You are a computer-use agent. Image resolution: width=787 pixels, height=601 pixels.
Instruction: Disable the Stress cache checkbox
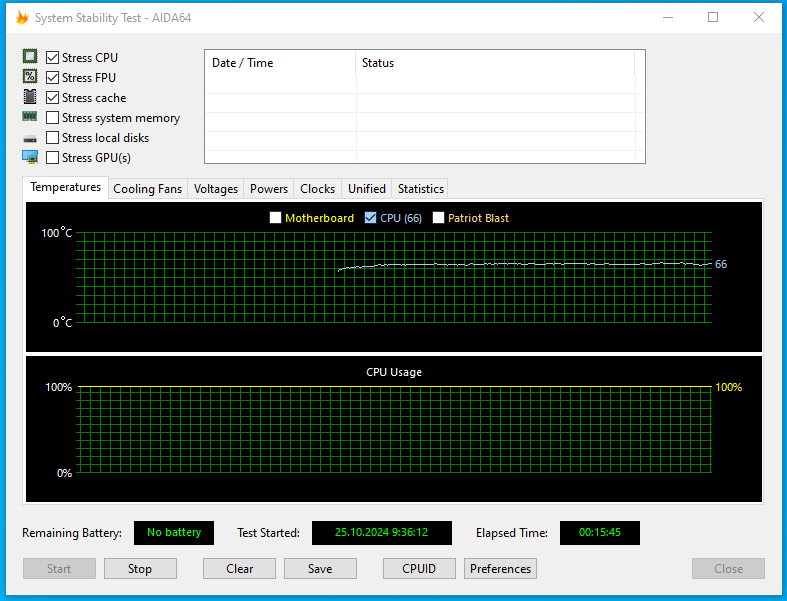tap(52, 97)
